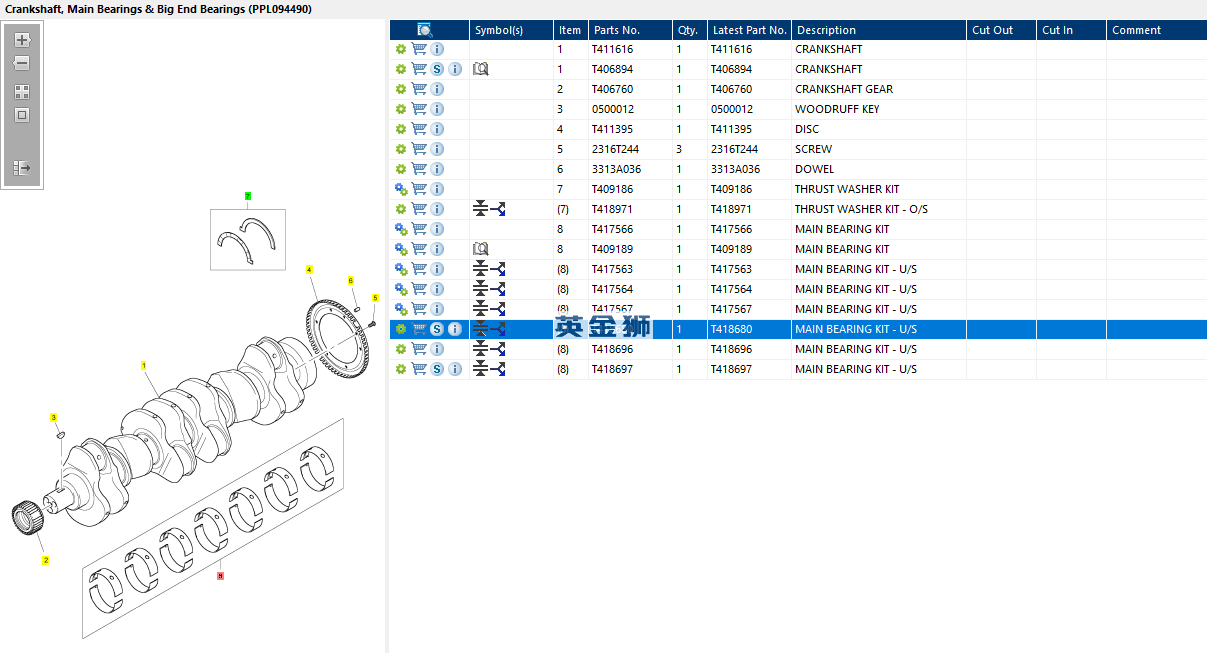Open info for crankshaft T406894
This screenshot has height=653, width=1207.
[x=455, y=69]
